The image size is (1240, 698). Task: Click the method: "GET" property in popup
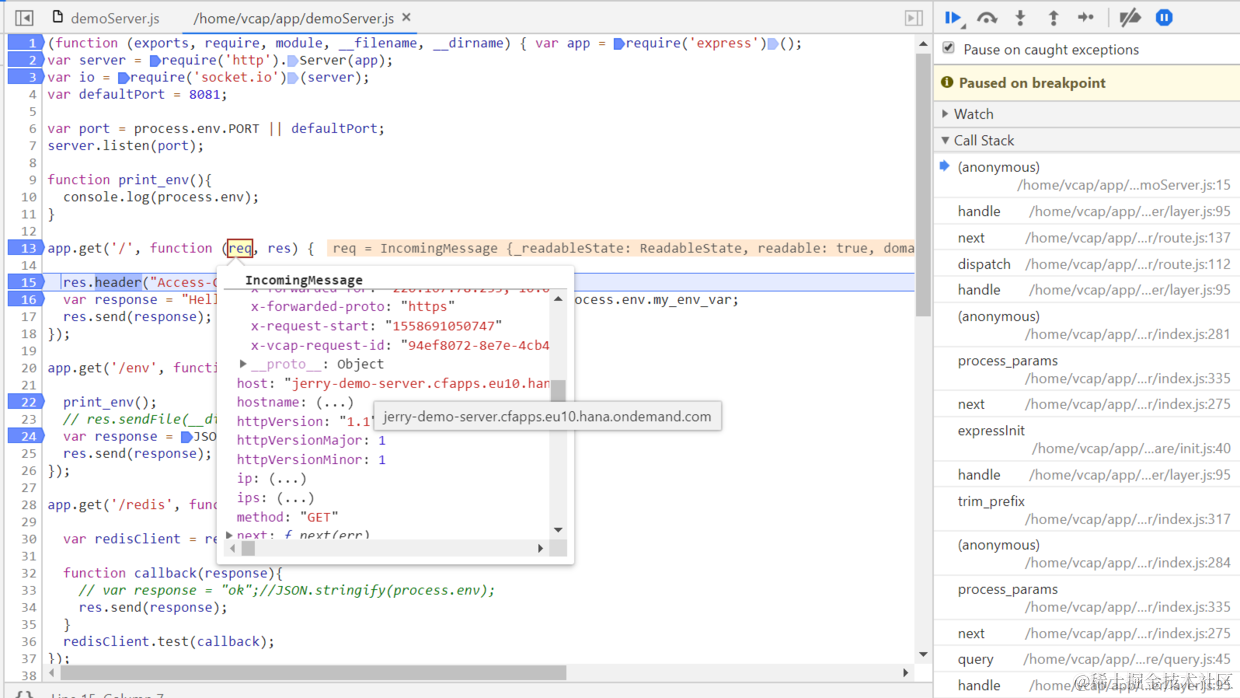[288, 517]
